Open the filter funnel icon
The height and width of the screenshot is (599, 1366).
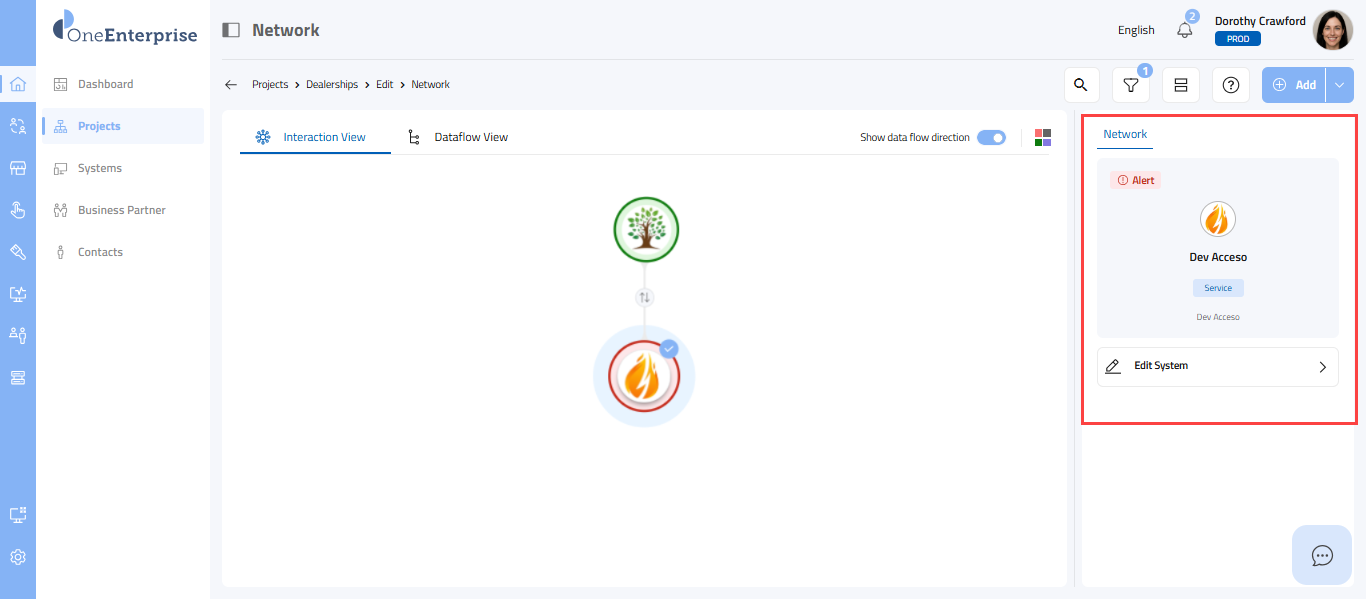pyautogui.click(x=1130, y=85)
